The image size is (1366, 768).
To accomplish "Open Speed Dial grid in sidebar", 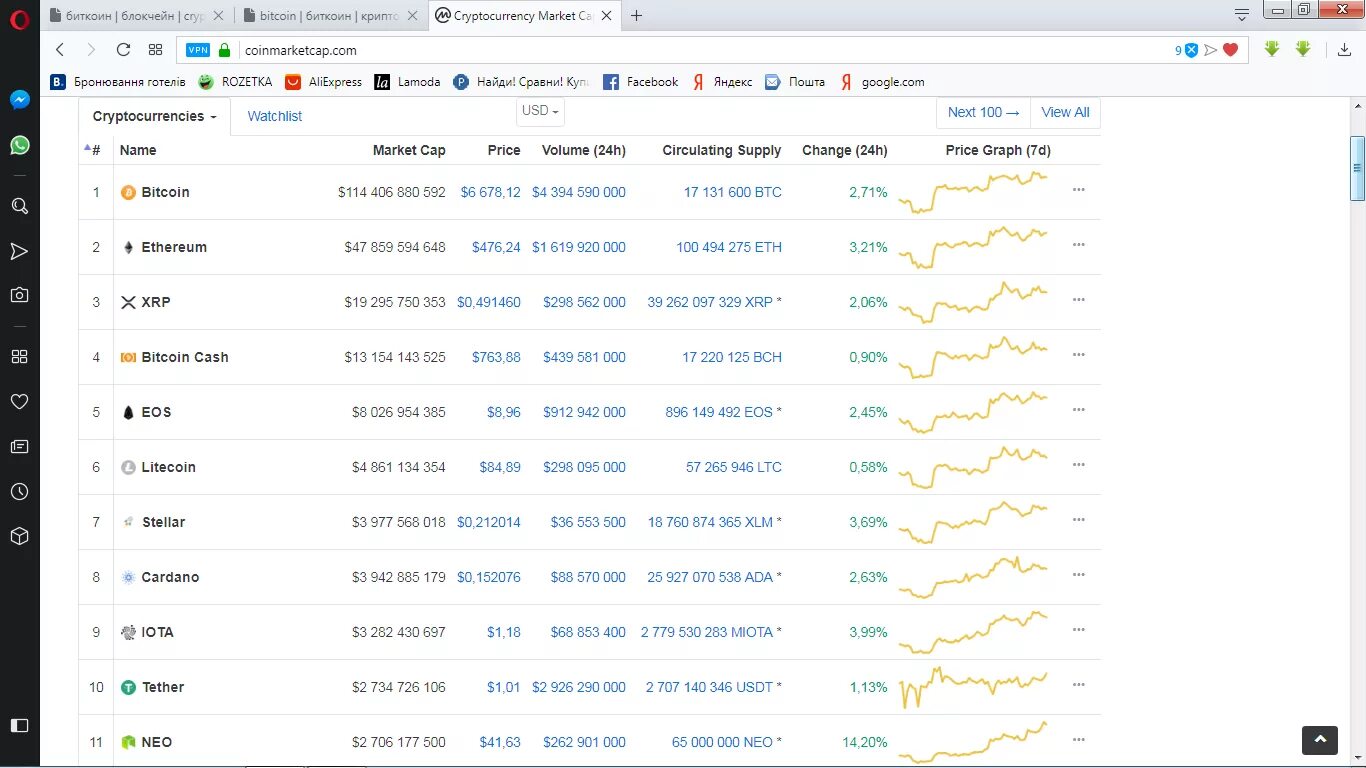I will (19, 356).
